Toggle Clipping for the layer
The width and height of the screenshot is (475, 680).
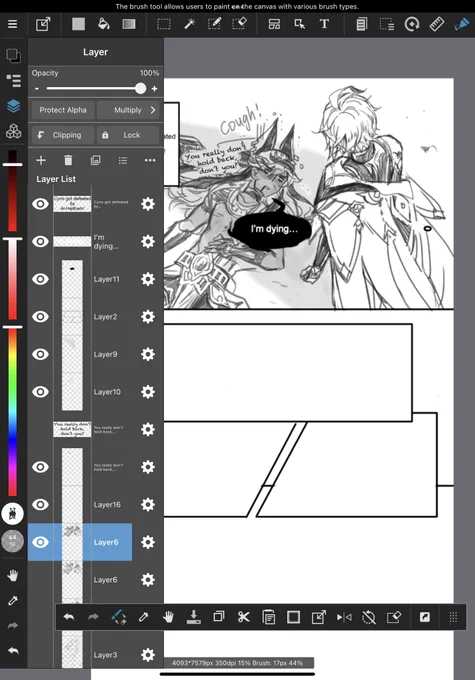pos(63,135)
